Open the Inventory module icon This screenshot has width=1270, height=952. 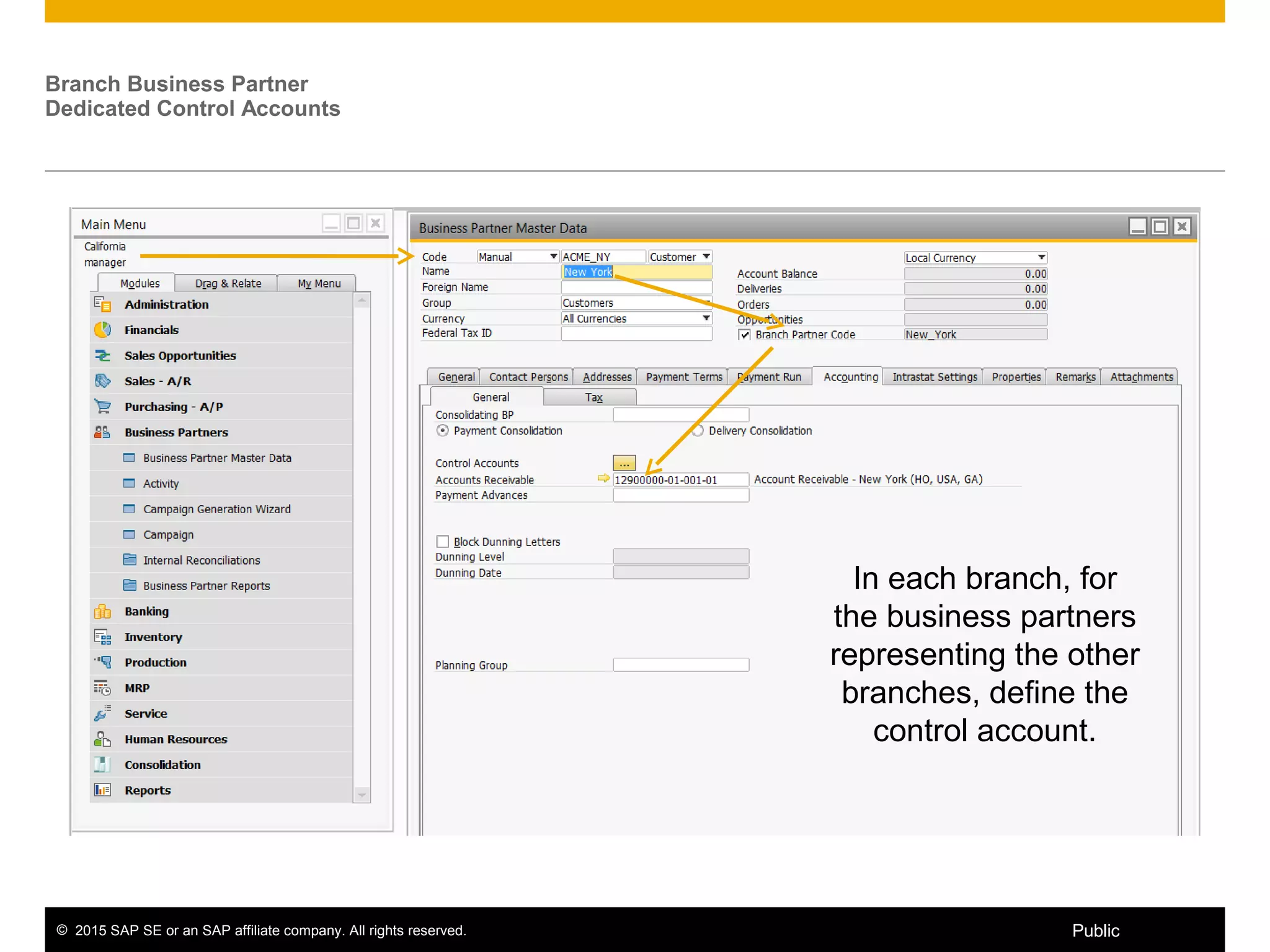click(102, 637)
